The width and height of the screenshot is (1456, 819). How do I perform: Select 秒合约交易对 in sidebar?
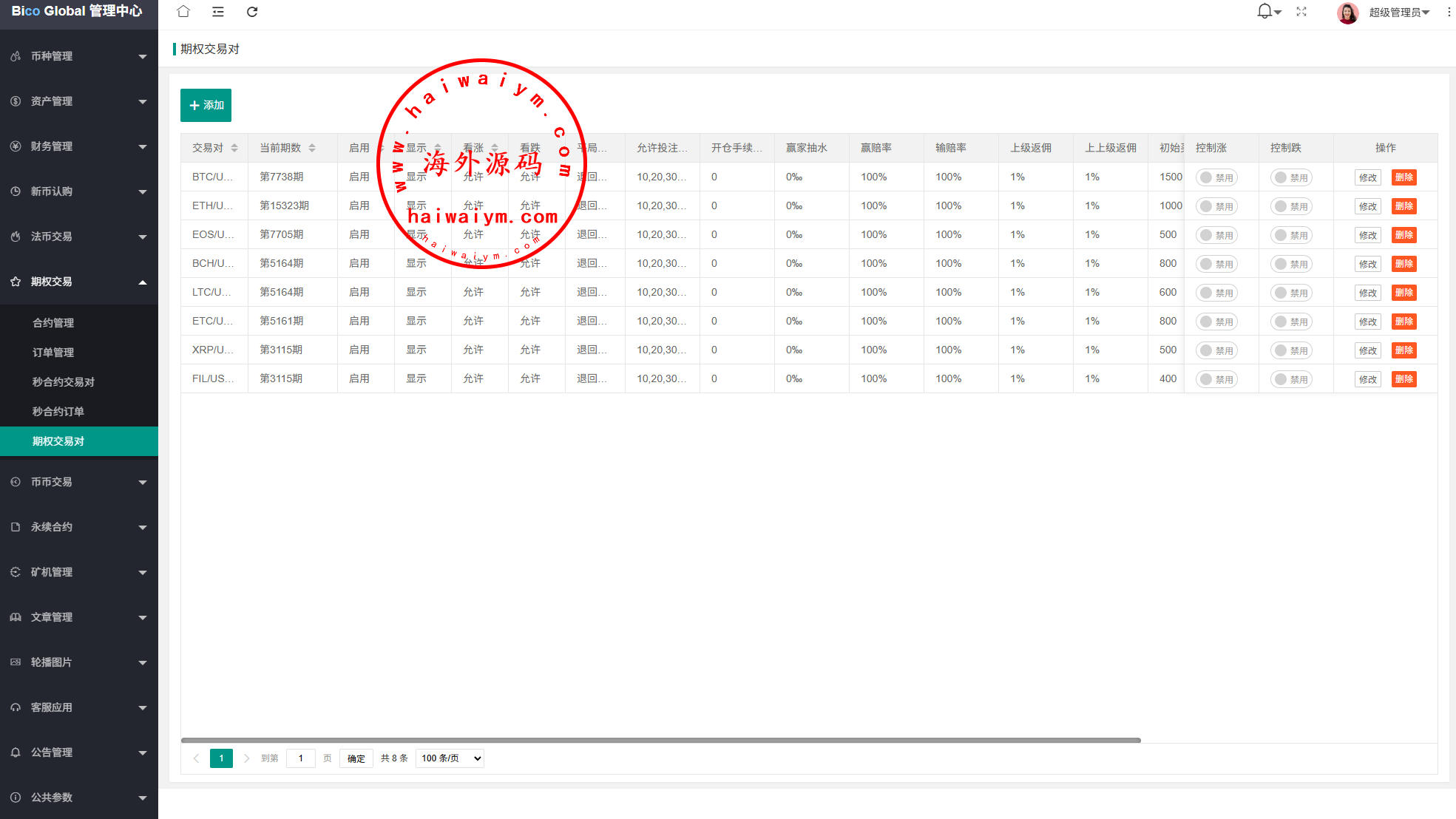click(x=64, y=382)
